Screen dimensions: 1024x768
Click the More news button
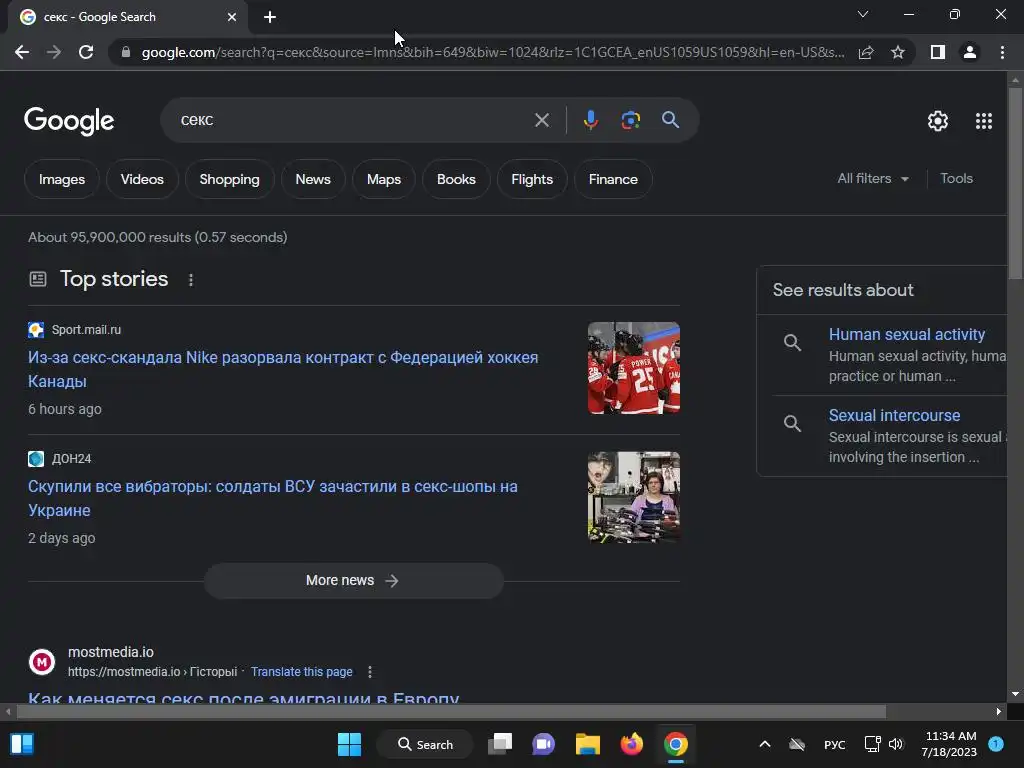(x=353, y=581)
